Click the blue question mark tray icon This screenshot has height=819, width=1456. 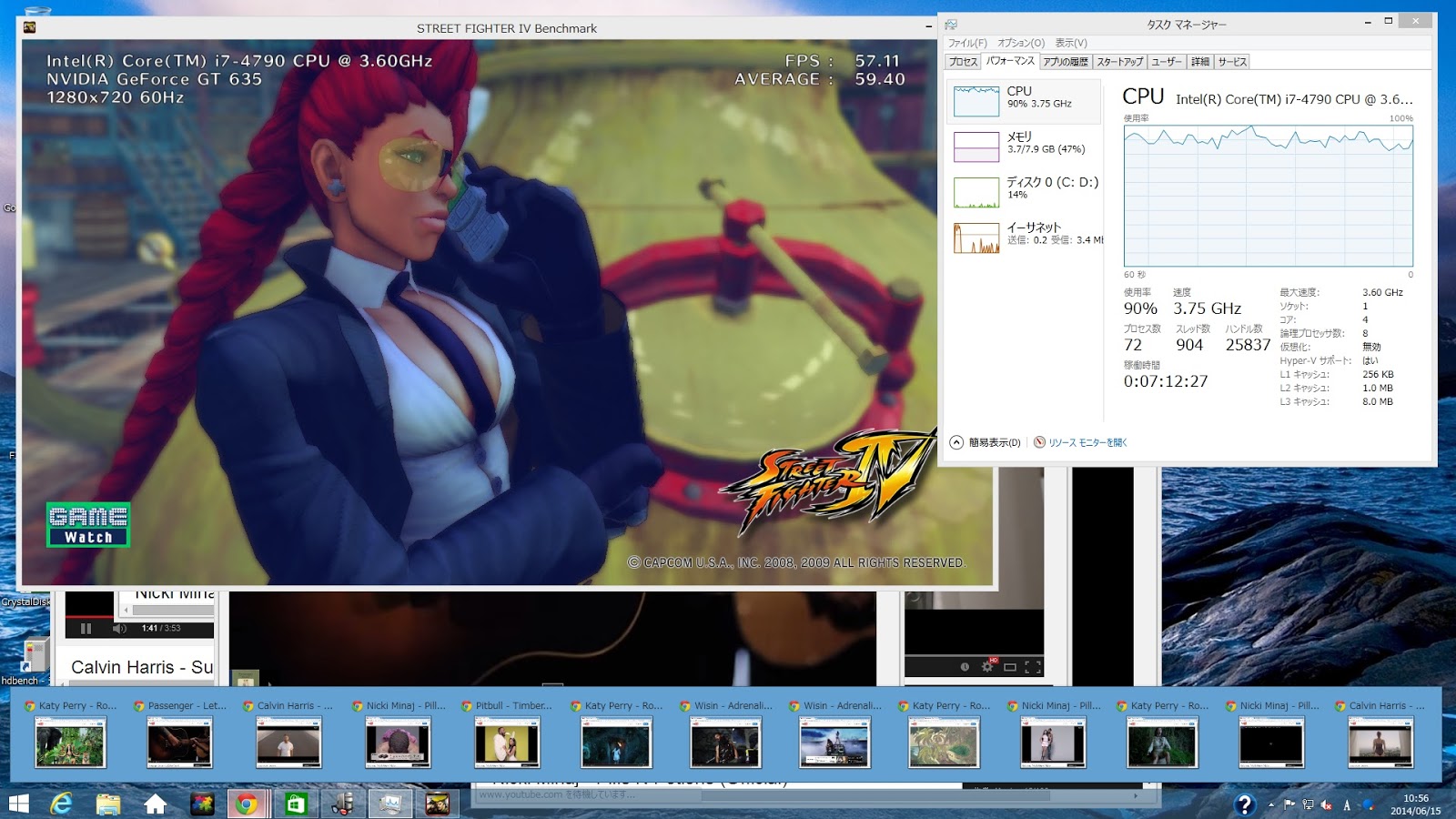1244,804
